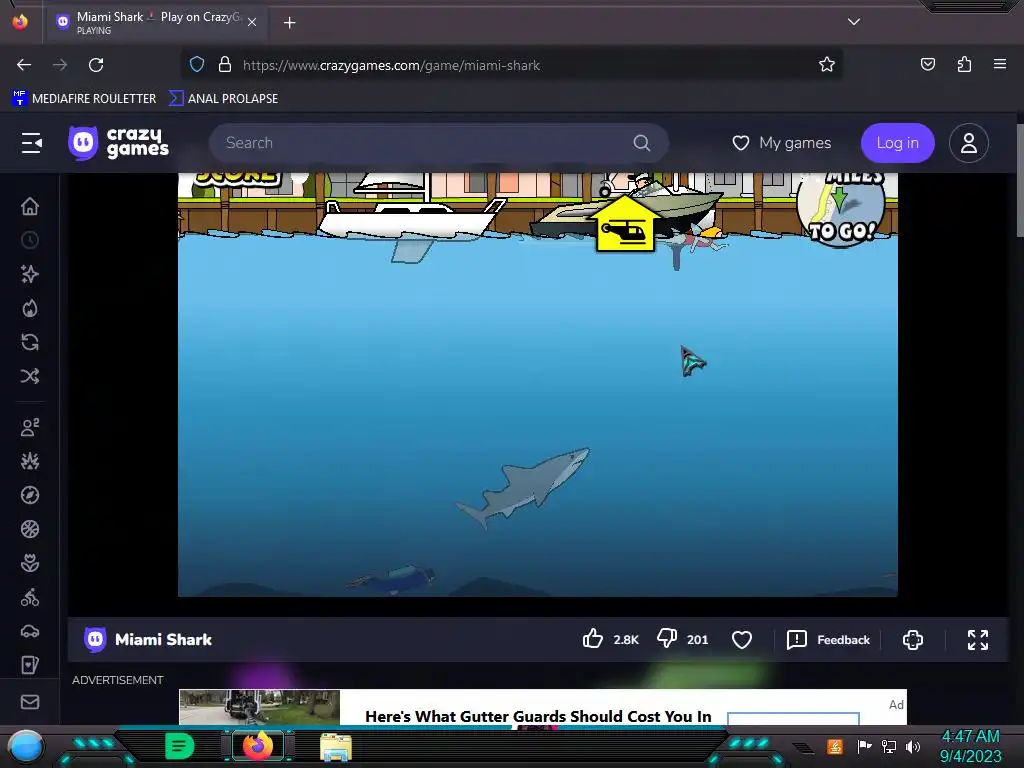1024x768 pixels.
Task: Click the Miami Shark game title
Action: 163,639
